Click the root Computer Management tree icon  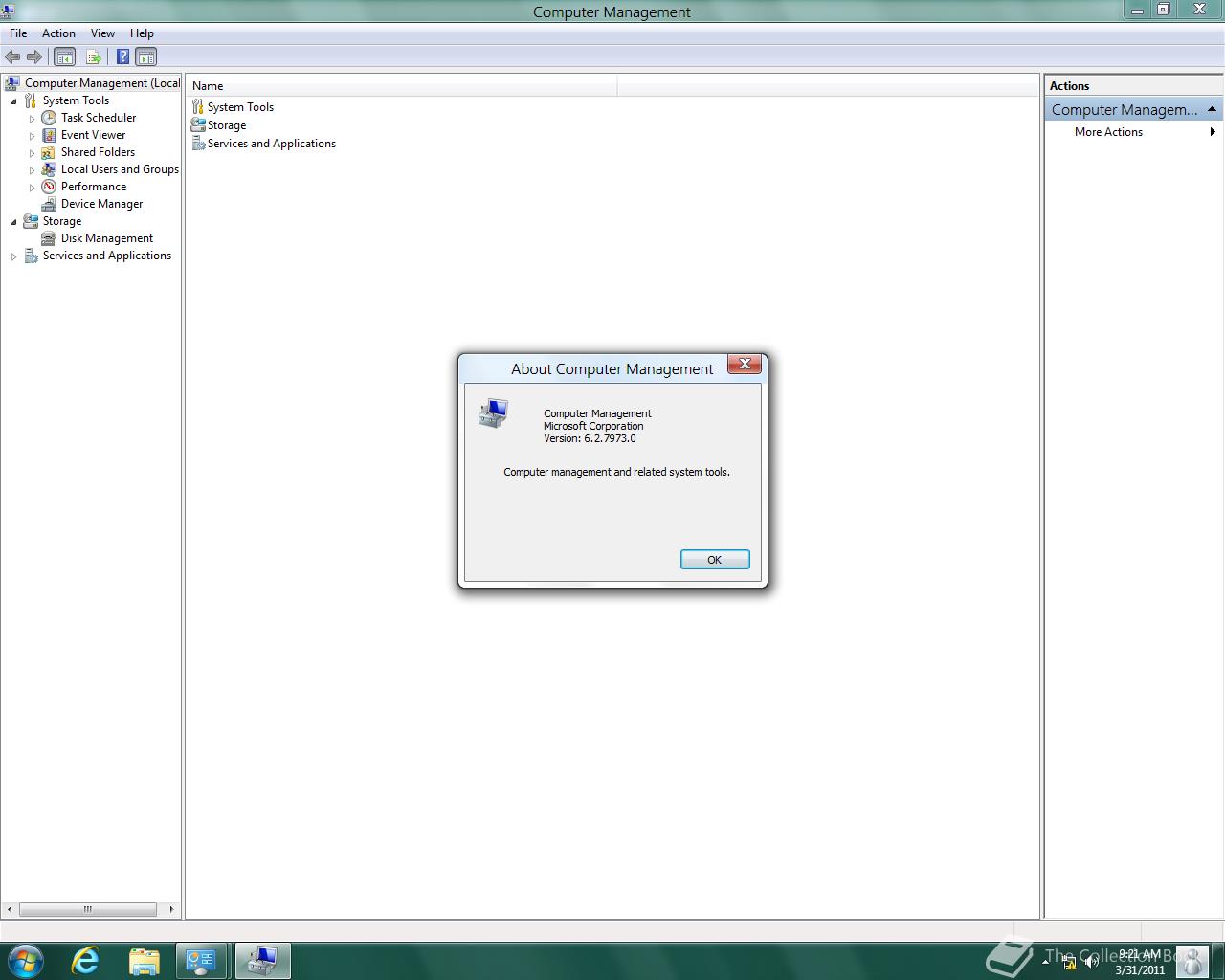(11, 83)
